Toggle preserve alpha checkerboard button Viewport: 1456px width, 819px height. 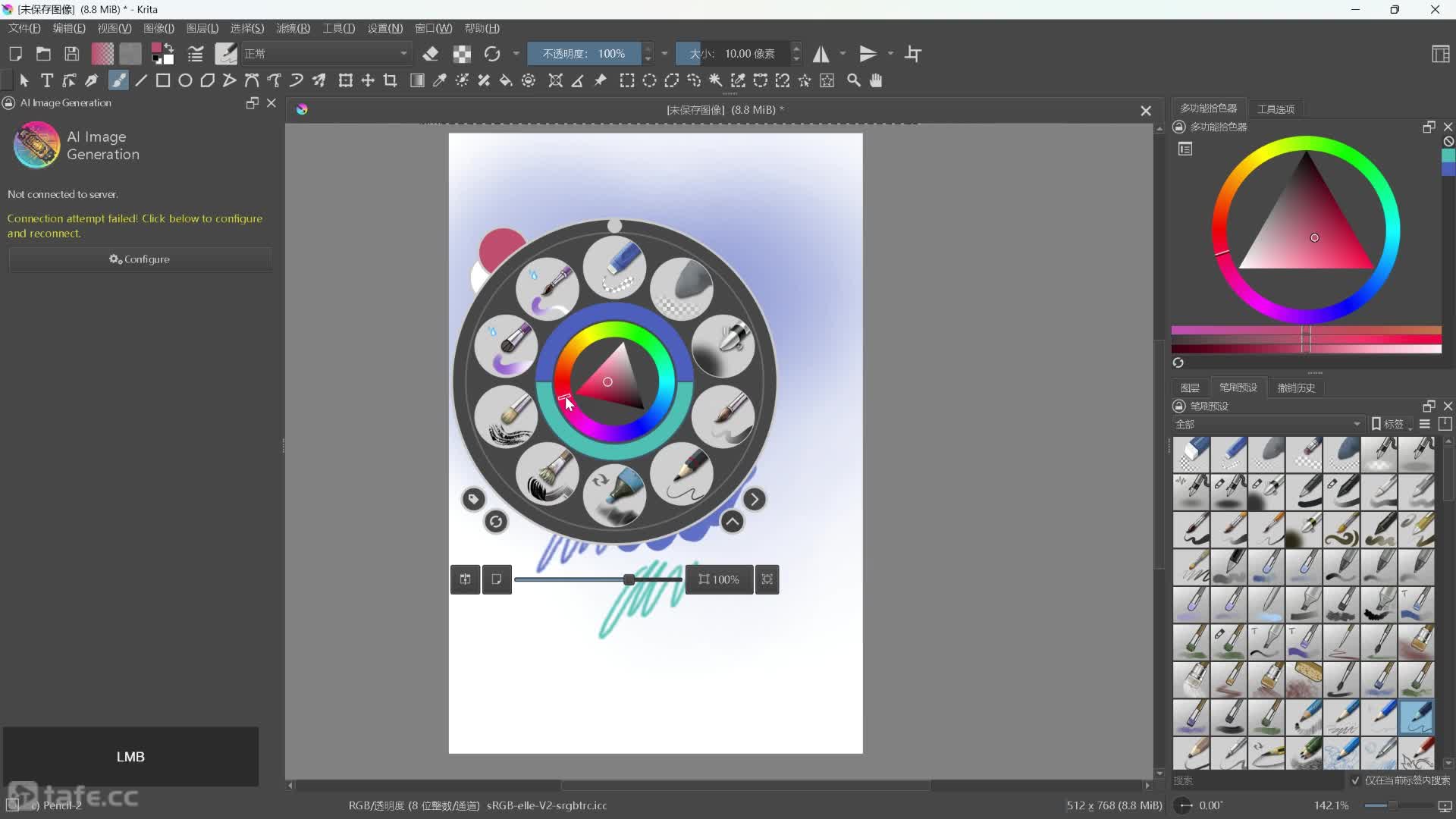462,54
